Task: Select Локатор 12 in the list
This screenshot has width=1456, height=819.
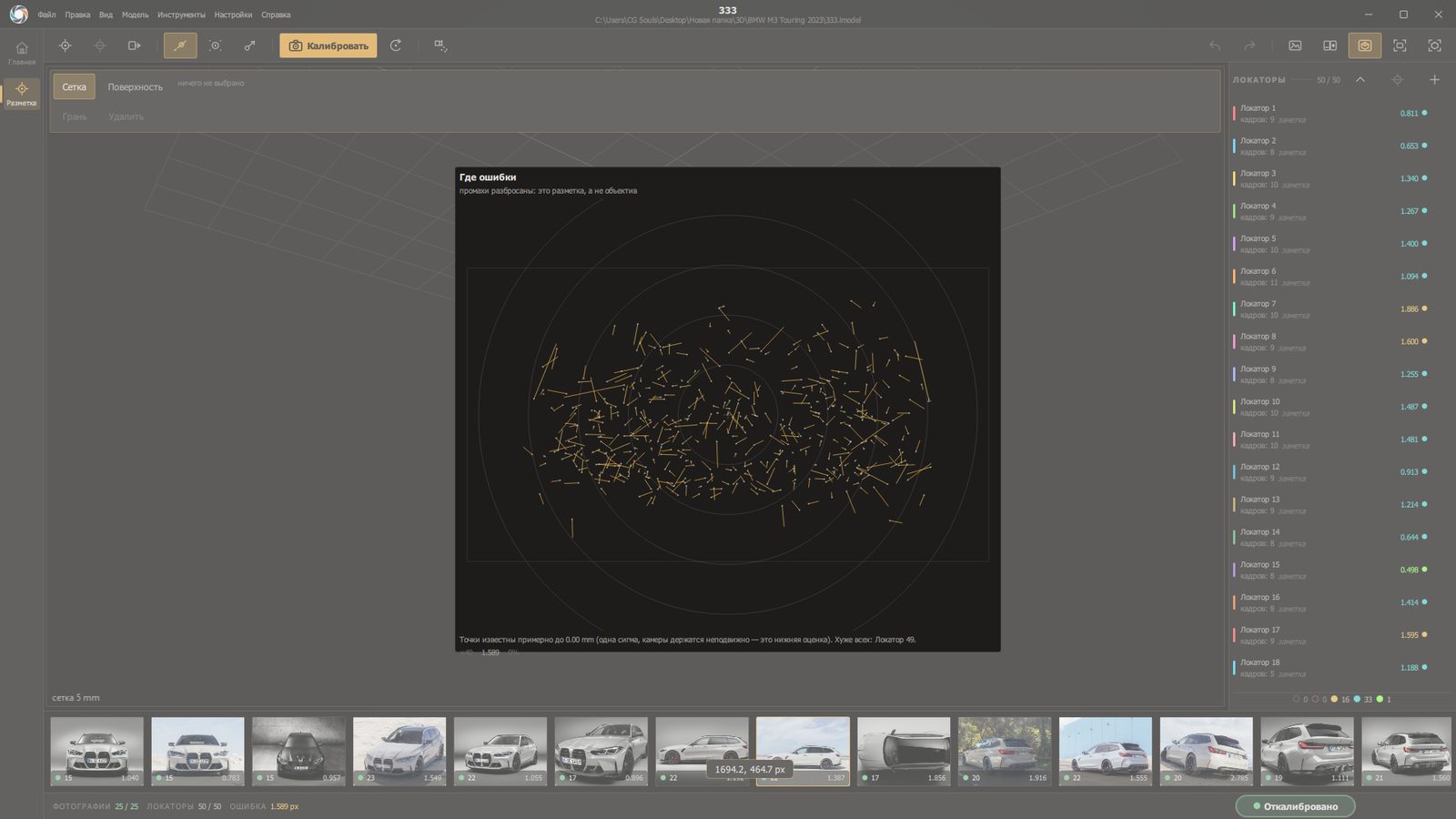Action: pyautogui.click(x=1330, y=472)
